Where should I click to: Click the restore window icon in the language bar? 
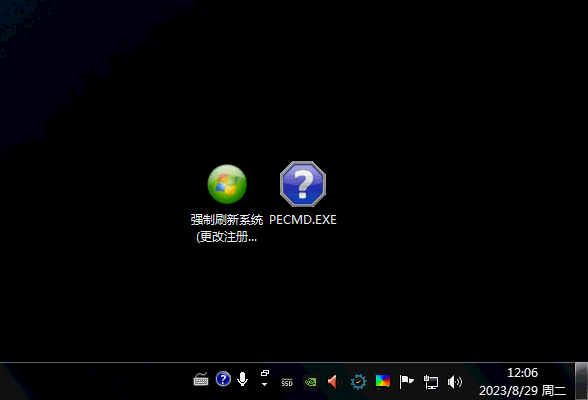(265, 373)
